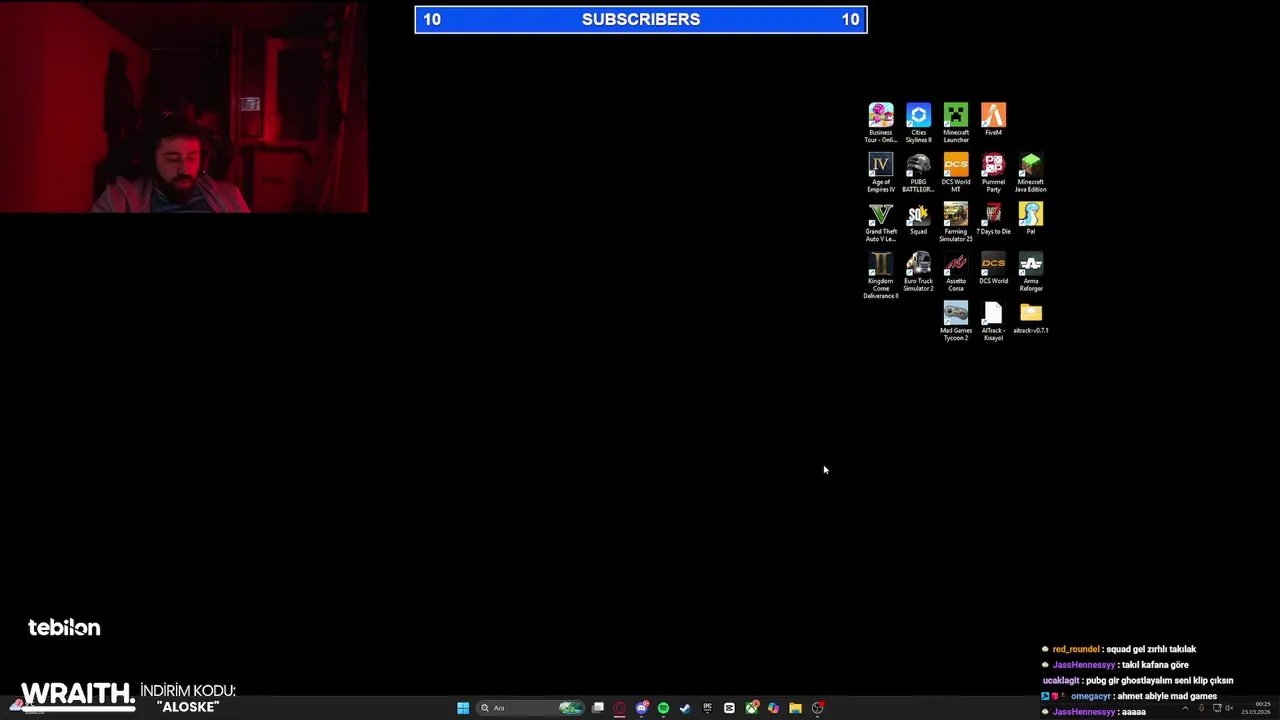The image size is (1280, 720).
Task: Switch to Opera GX in taskbar
Action: pos(620,708)
